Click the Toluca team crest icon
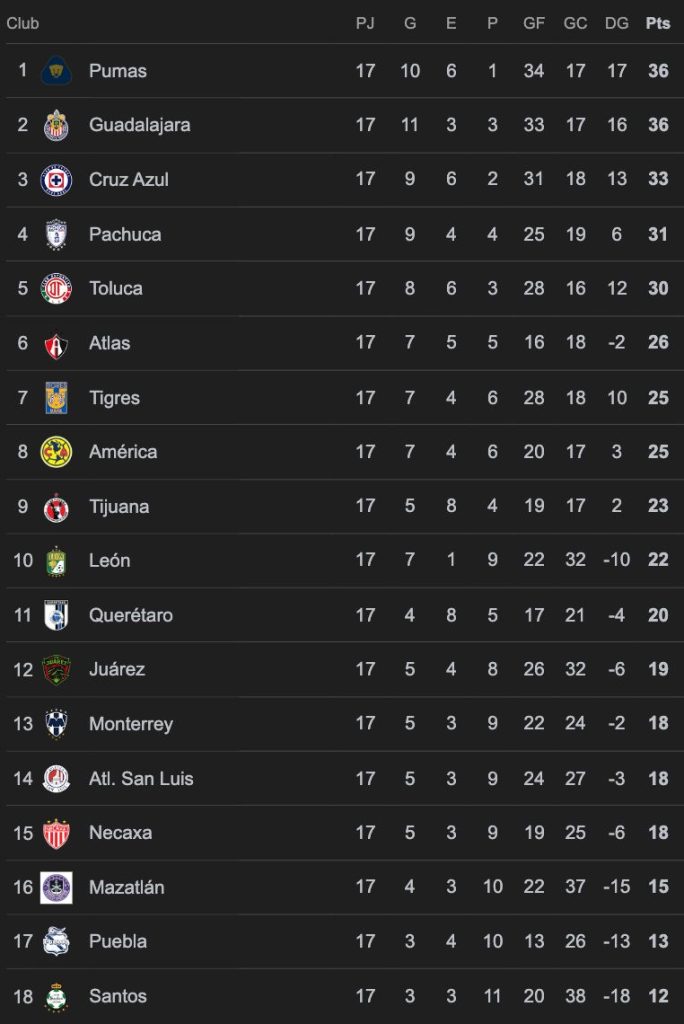 (x=56, y=289)
